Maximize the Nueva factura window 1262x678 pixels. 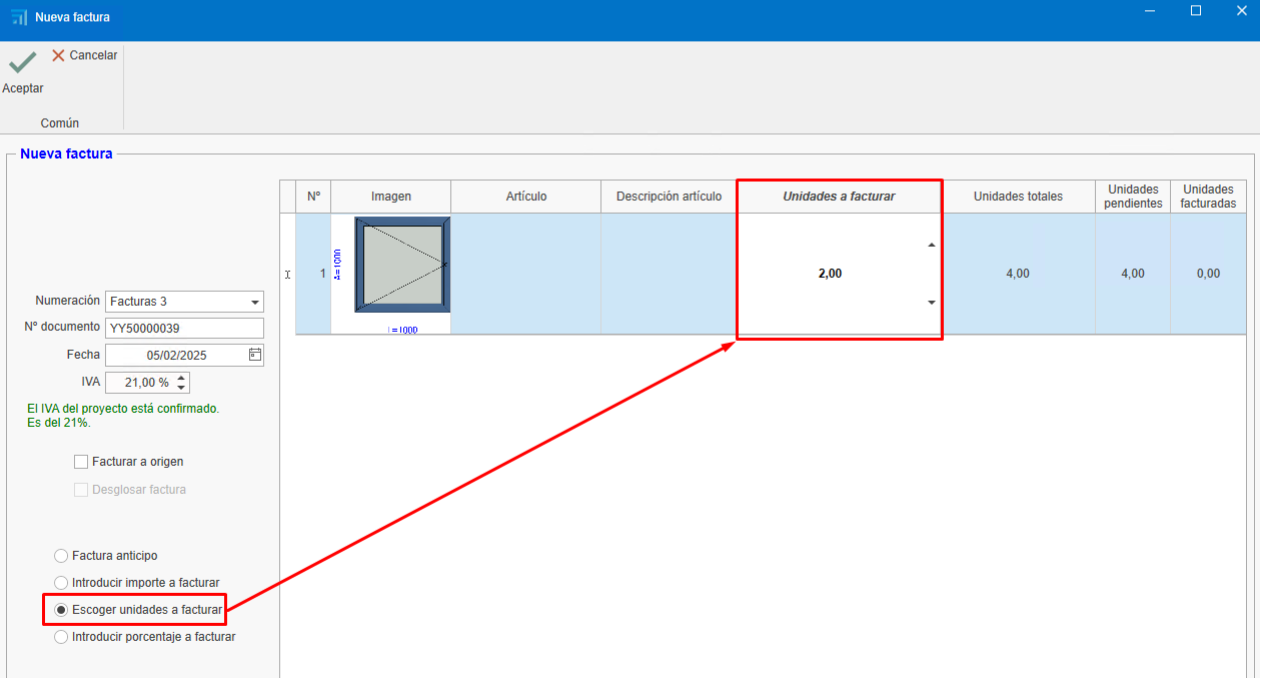pyautogui.click(x=1196, y=11)
